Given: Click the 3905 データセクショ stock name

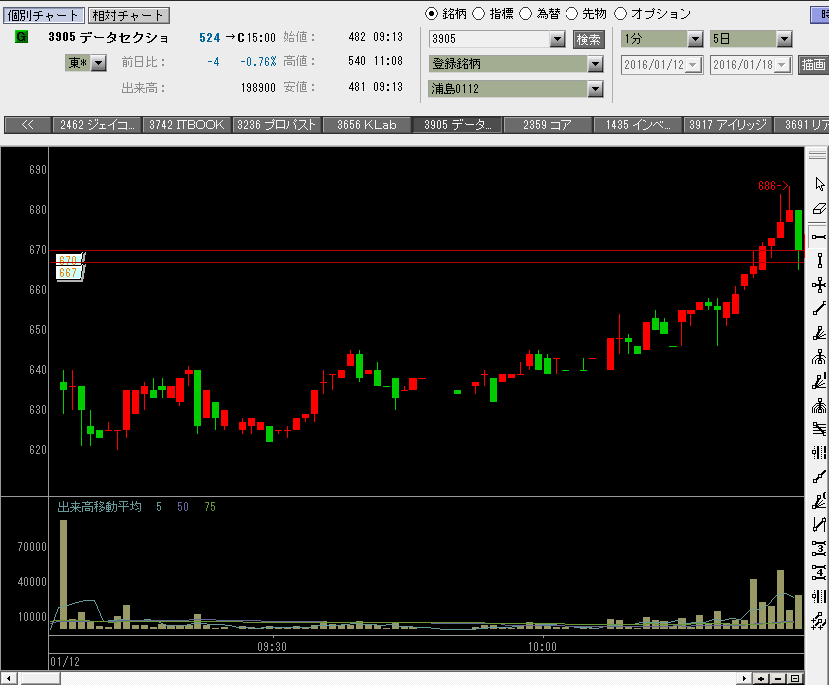Looking at the screenshot, I should pos(108,37).
